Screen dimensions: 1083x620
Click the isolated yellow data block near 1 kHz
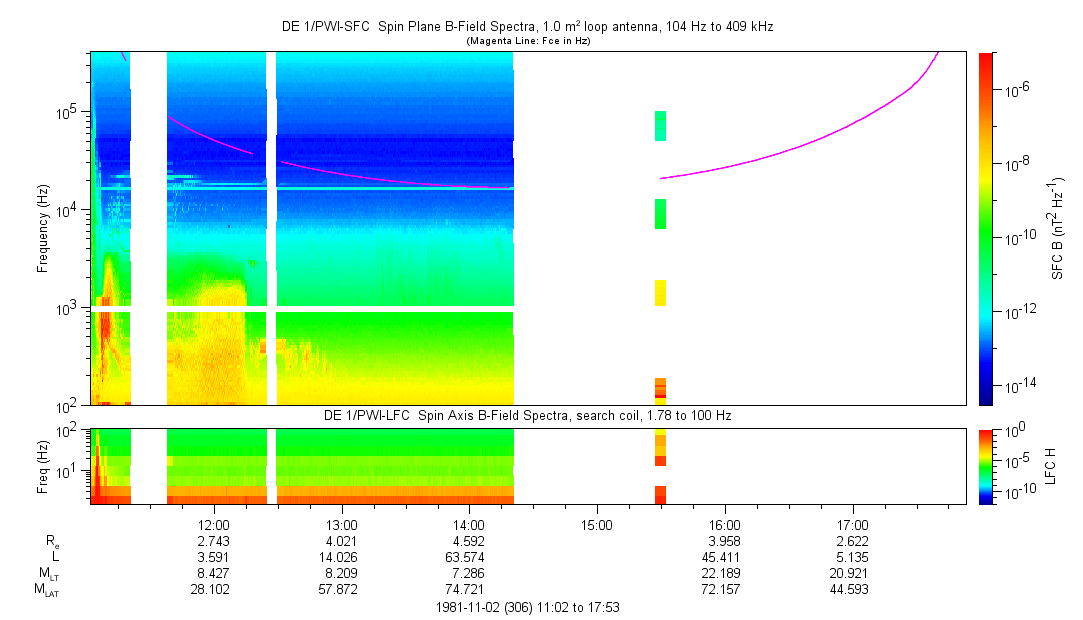pos(660,292)
